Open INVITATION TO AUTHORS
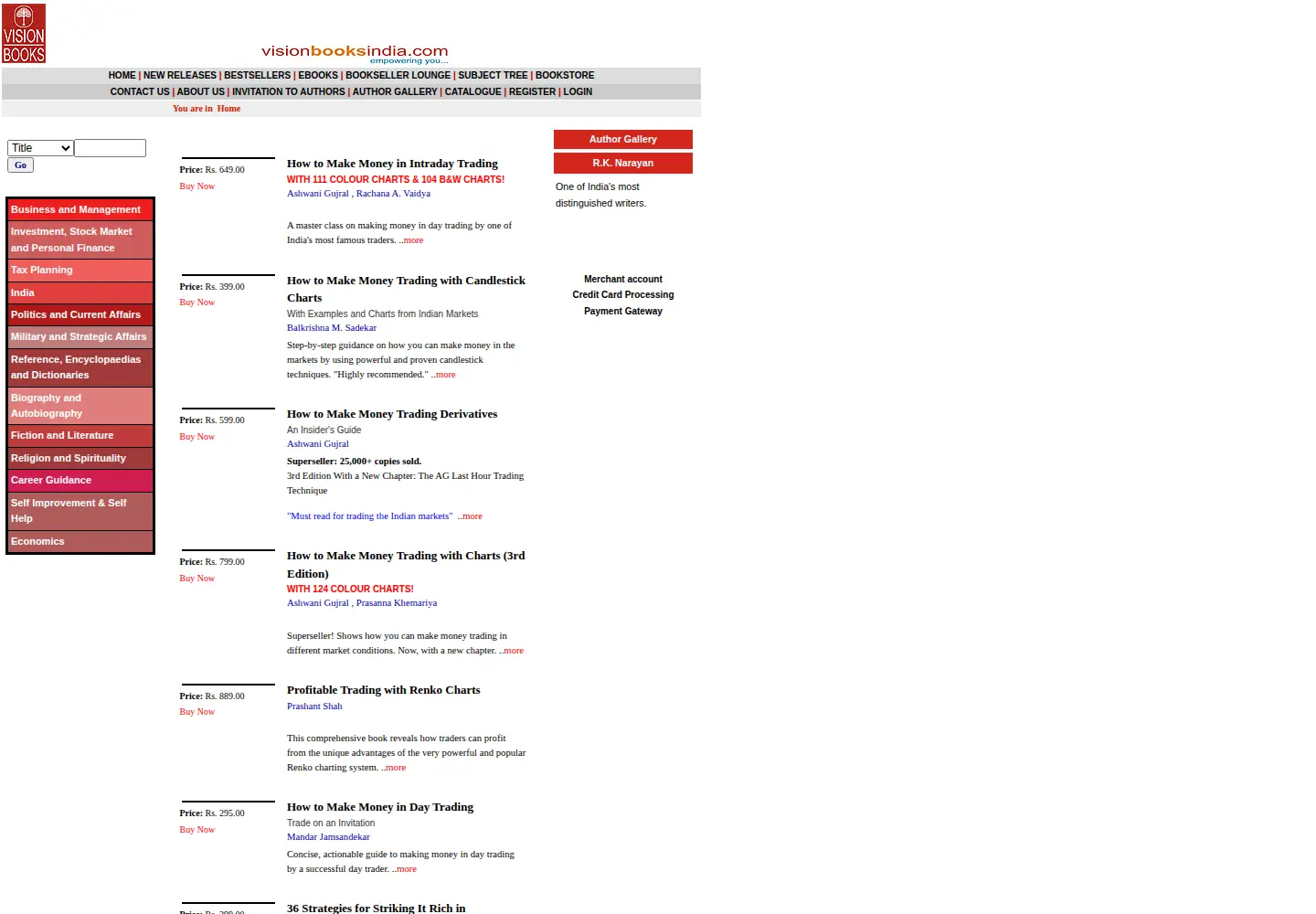 point(289,92)
